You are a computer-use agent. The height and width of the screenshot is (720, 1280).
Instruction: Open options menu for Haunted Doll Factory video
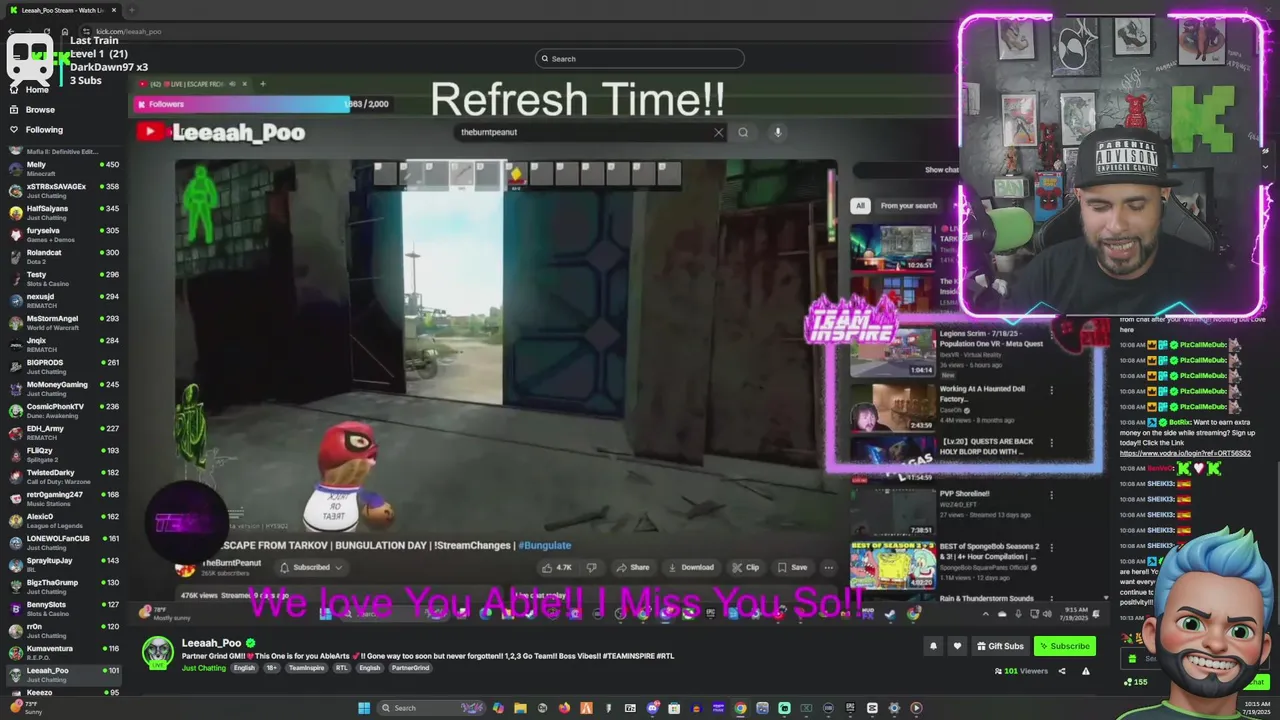tap(1051, 390)
